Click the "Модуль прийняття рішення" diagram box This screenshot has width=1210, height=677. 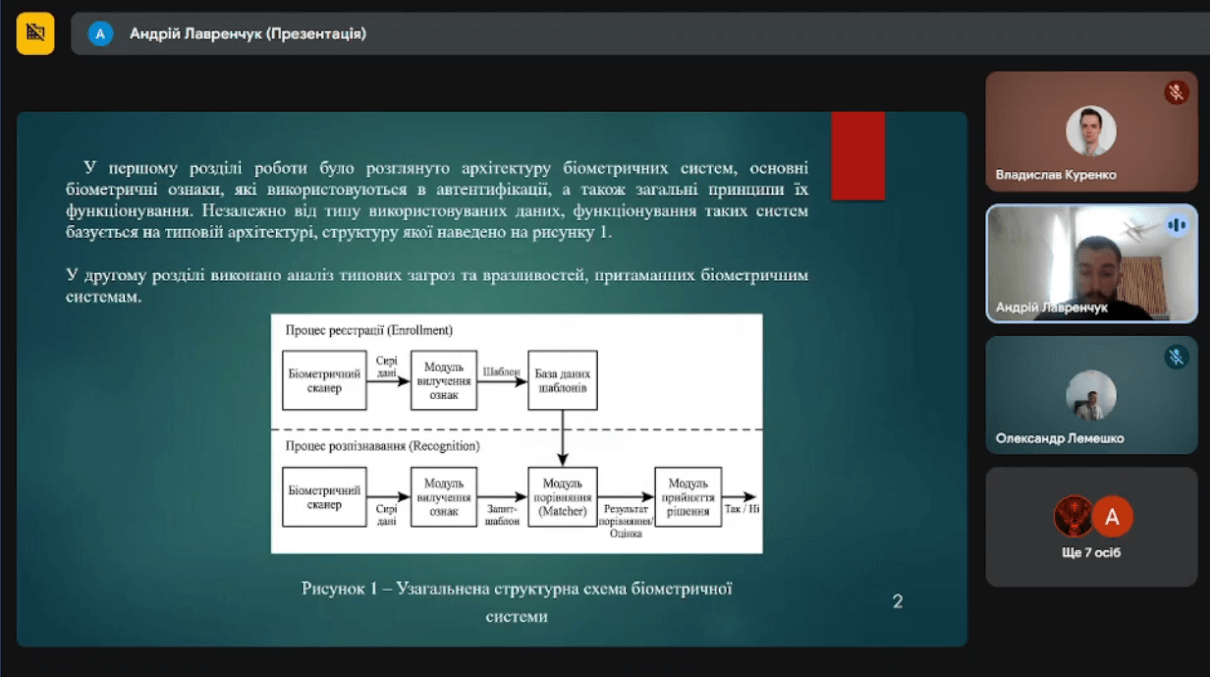point(688,497)
